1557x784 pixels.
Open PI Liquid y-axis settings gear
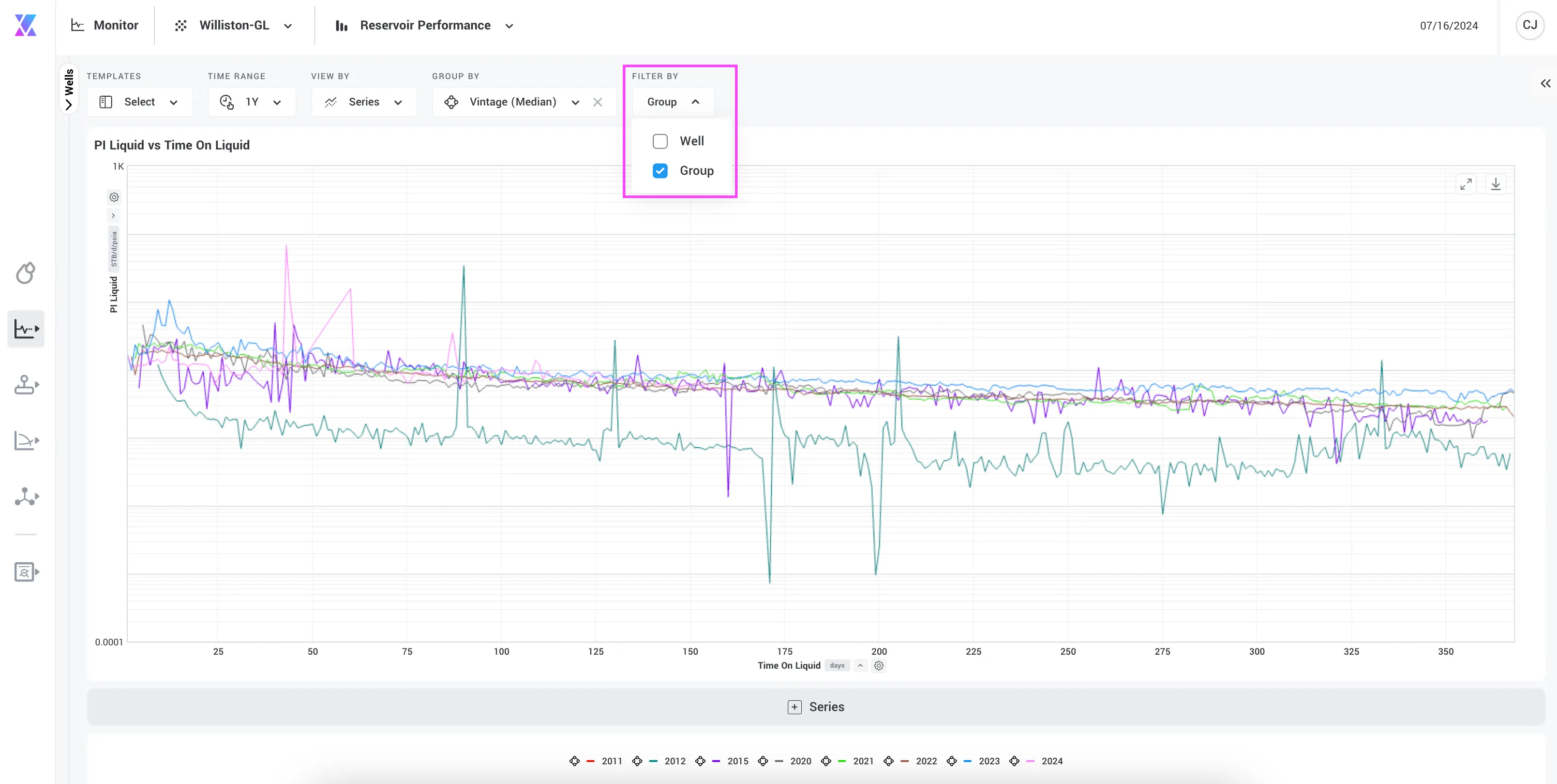point(114,197)
